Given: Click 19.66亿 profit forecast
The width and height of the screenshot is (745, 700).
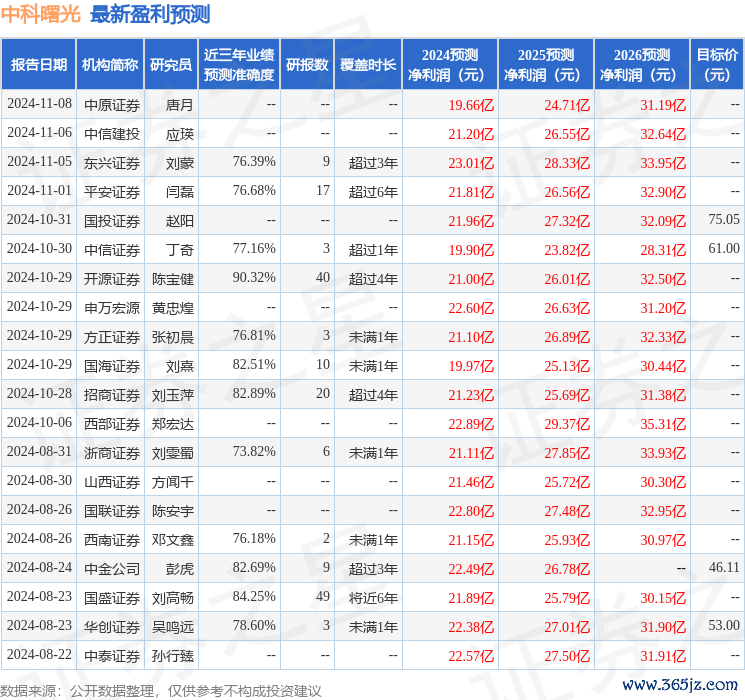Looking at the screenshot, I should point(471,105).
